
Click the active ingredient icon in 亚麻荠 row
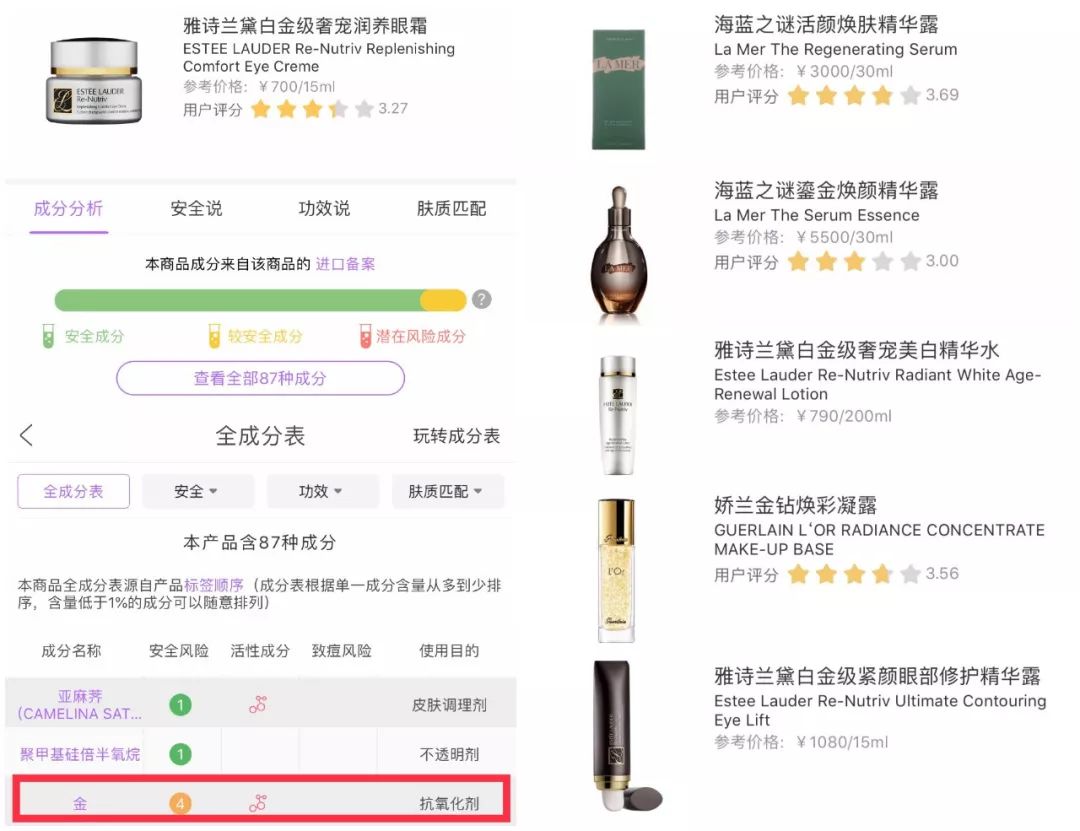[258, 704]
